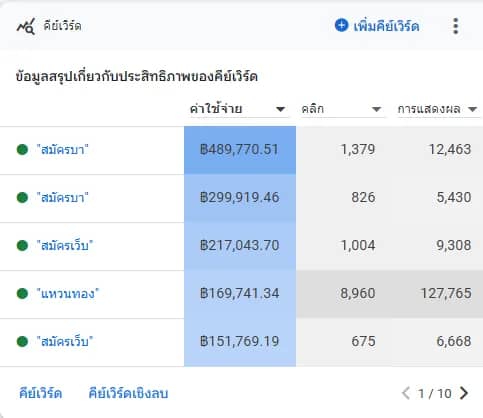Go to previous page with left chevron

coord(406,393)
